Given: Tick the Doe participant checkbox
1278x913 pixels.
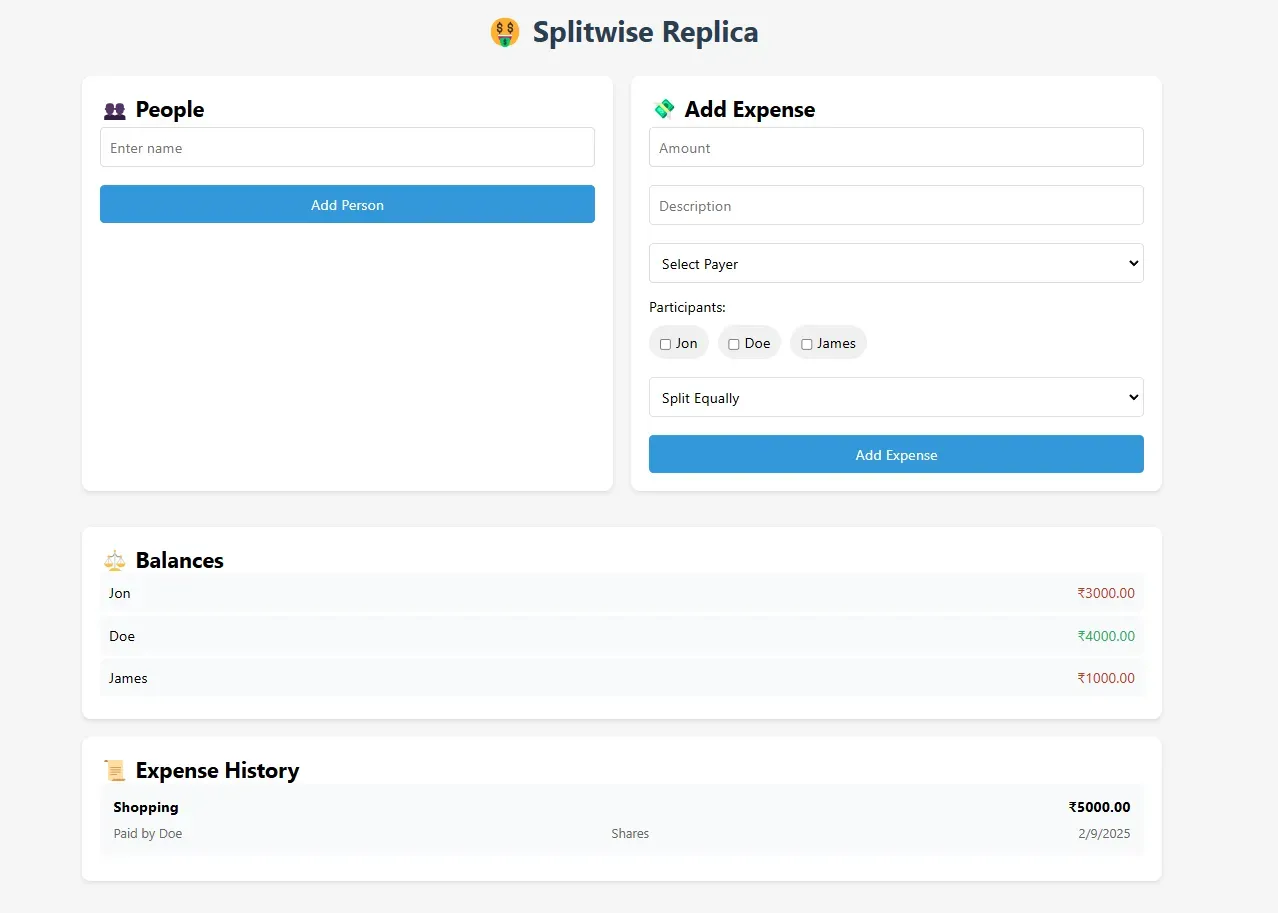Looking at the screenshot, I should point(734,344).
